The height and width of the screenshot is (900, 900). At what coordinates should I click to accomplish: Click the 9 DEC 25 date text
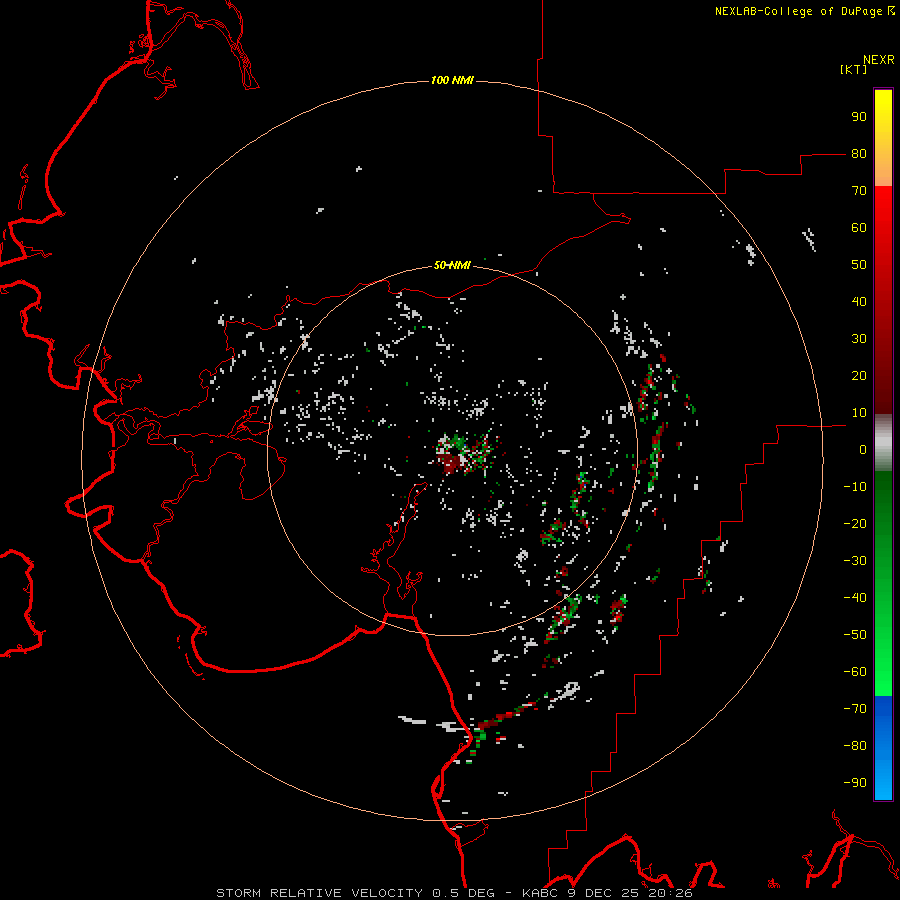point(604,893)
